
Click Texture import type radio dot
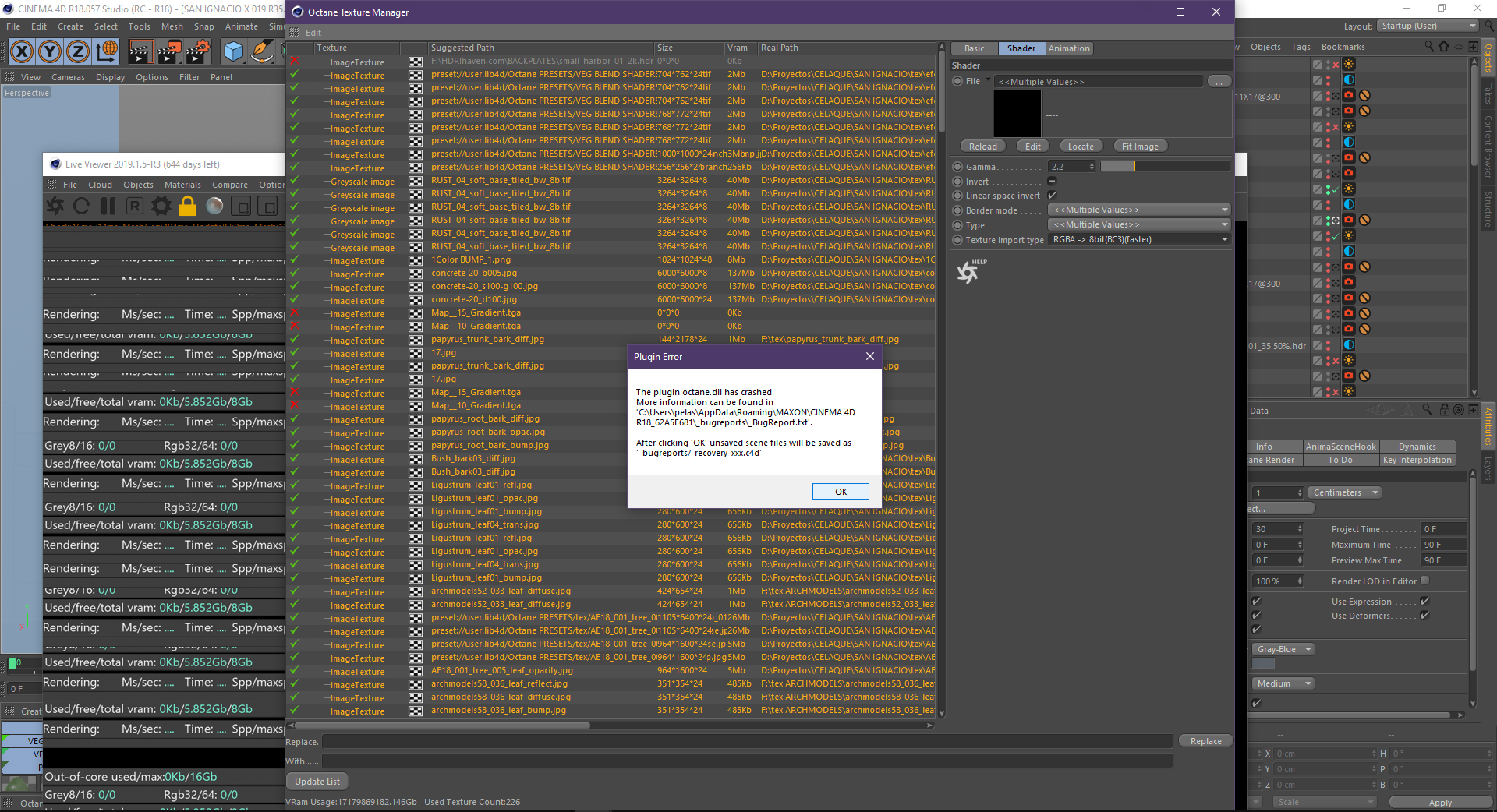[957, 240]
